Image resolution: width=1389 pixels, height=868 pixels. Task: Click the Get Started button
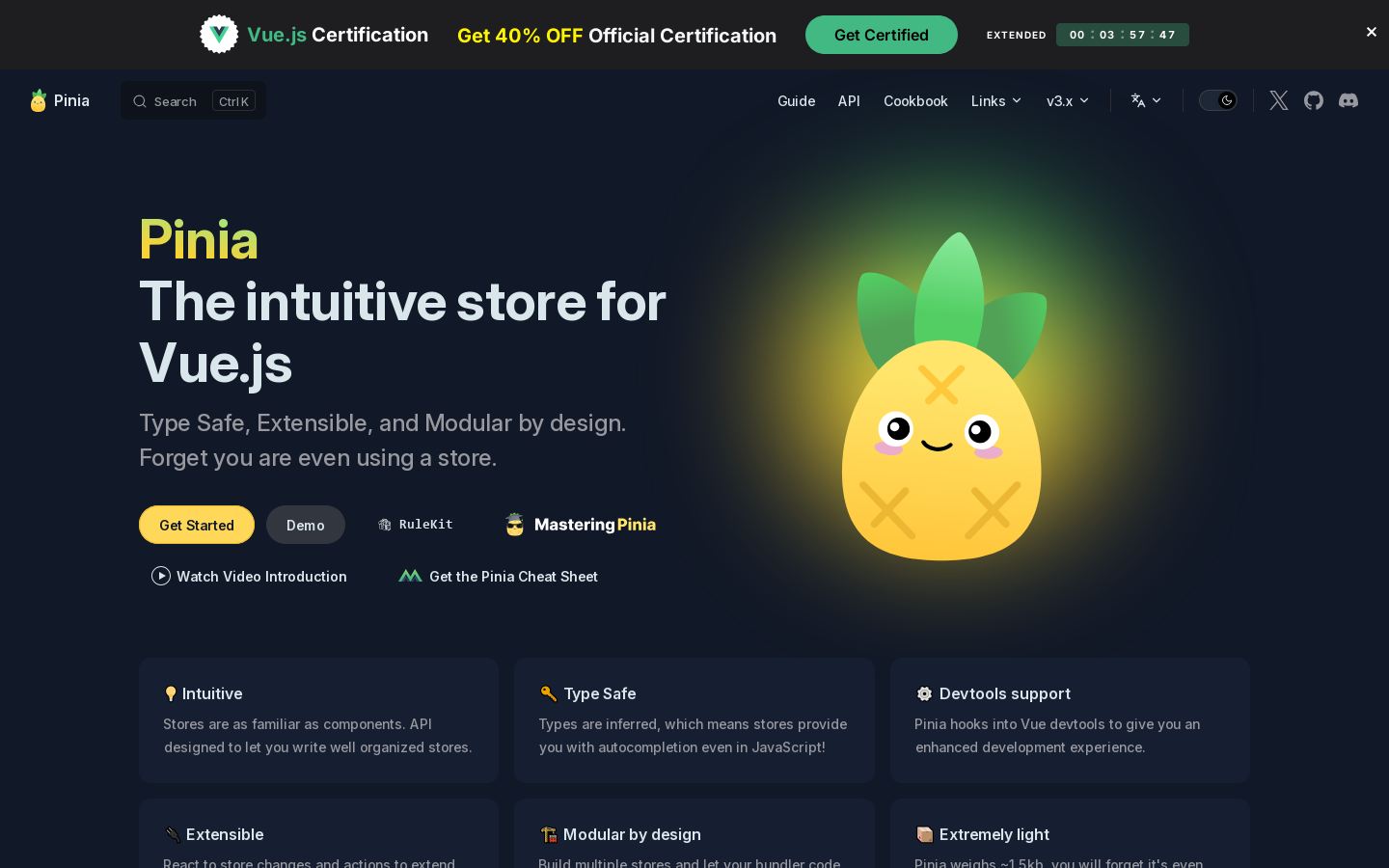tap(197, 525)
